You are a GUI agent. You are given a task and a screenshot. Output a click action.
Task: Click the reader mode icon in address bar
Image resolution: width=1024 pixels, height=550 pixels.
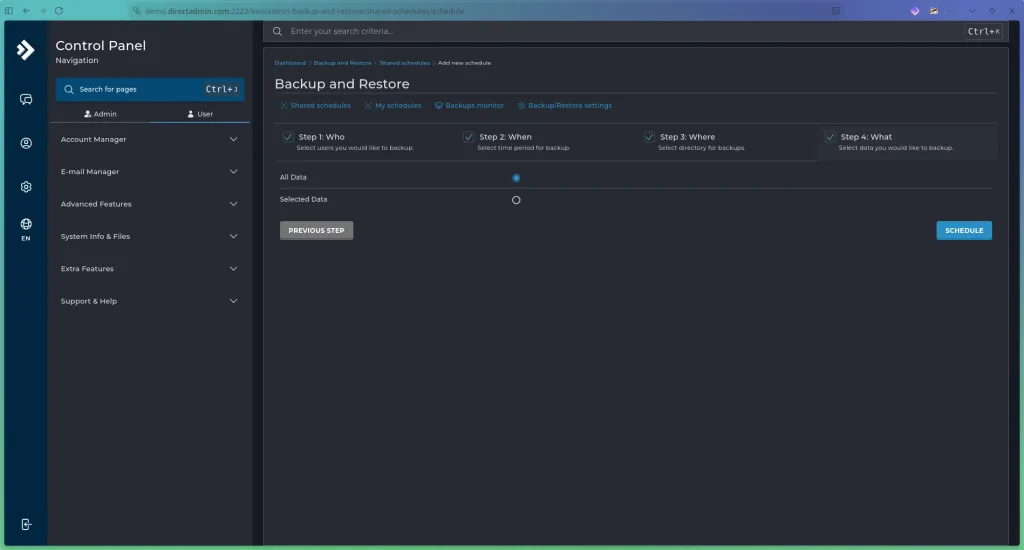(835, 10)
